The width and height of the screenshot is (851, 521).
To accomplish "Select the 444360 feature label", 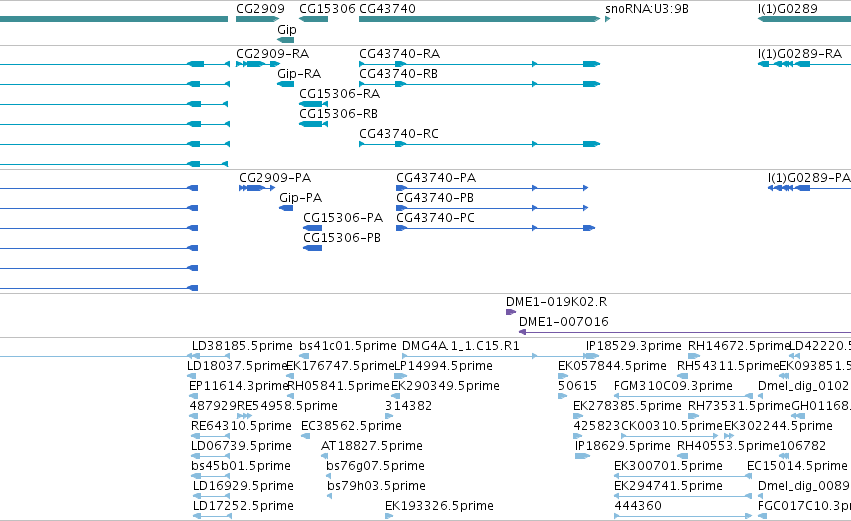I will coord(638,507).
